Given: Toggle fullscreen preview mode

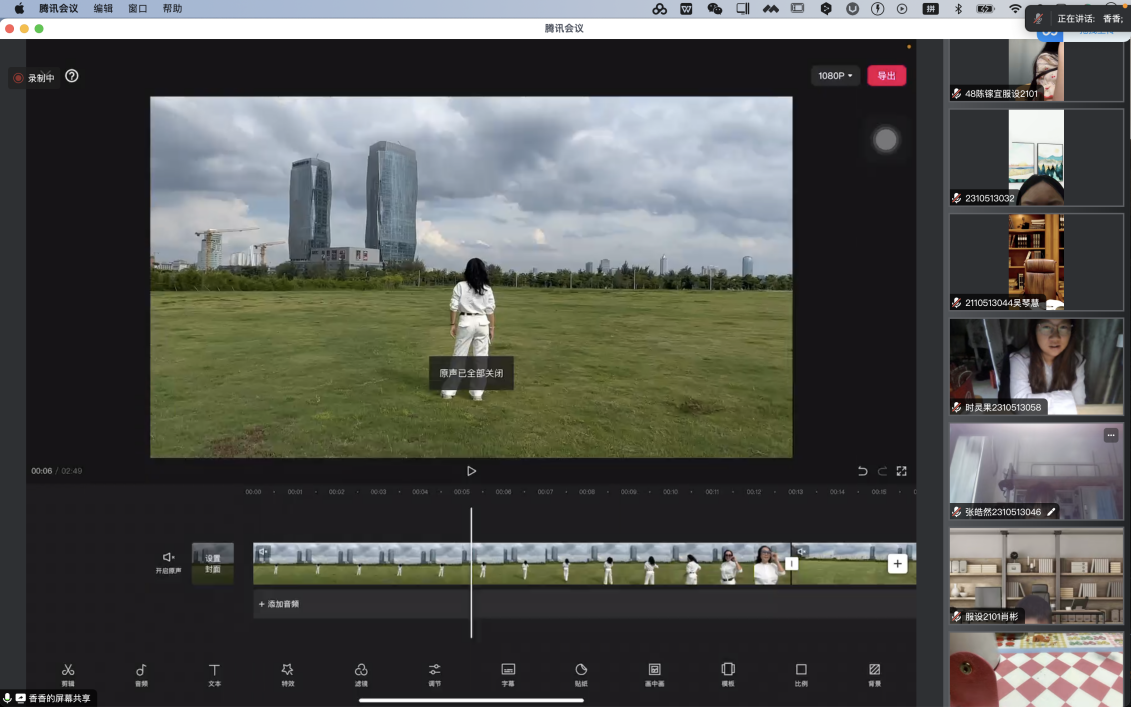Looking at the screenshot, I should (x=901, y=471).
